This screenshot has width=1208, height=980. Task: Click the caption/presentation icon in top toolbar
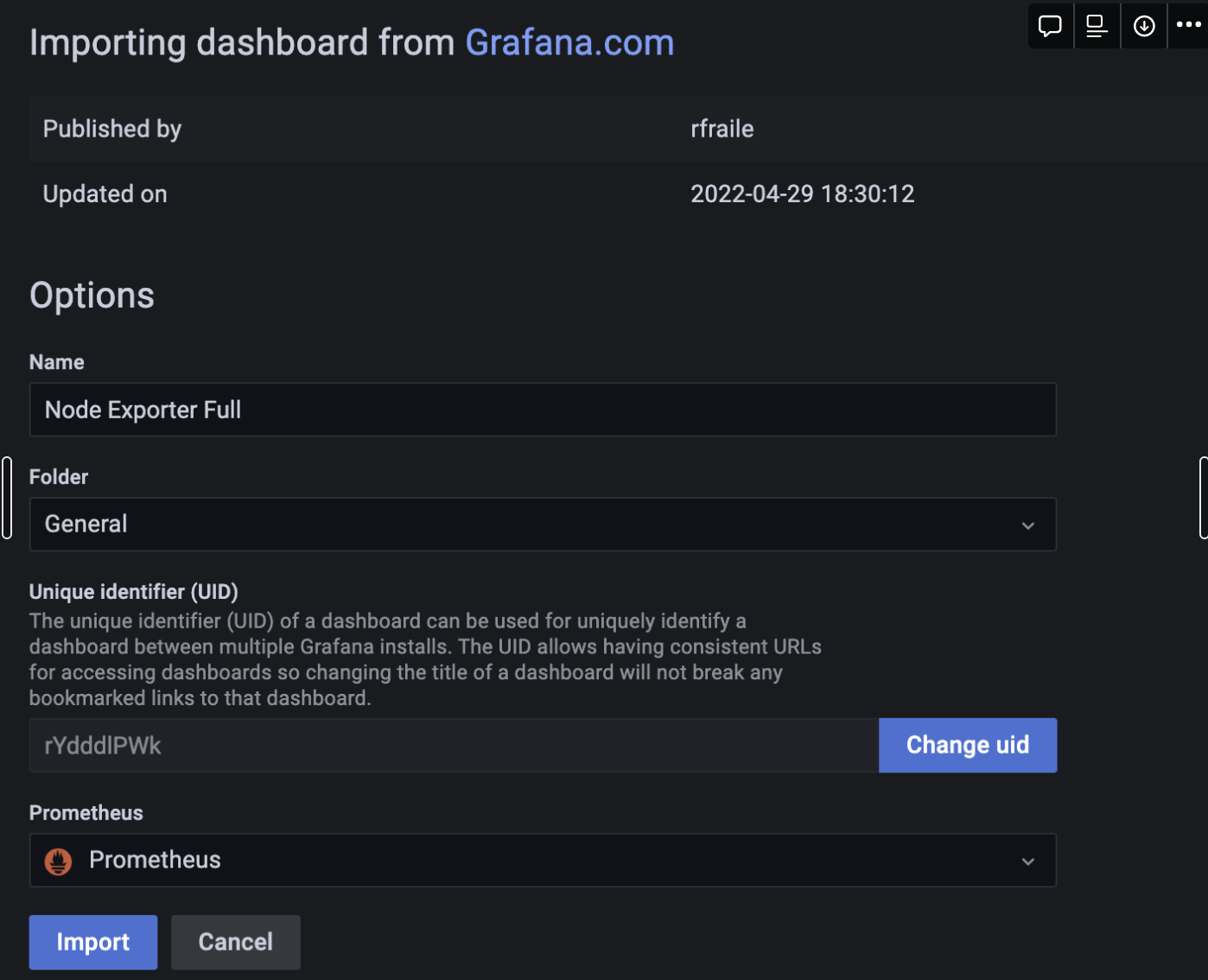point(1097,26)
